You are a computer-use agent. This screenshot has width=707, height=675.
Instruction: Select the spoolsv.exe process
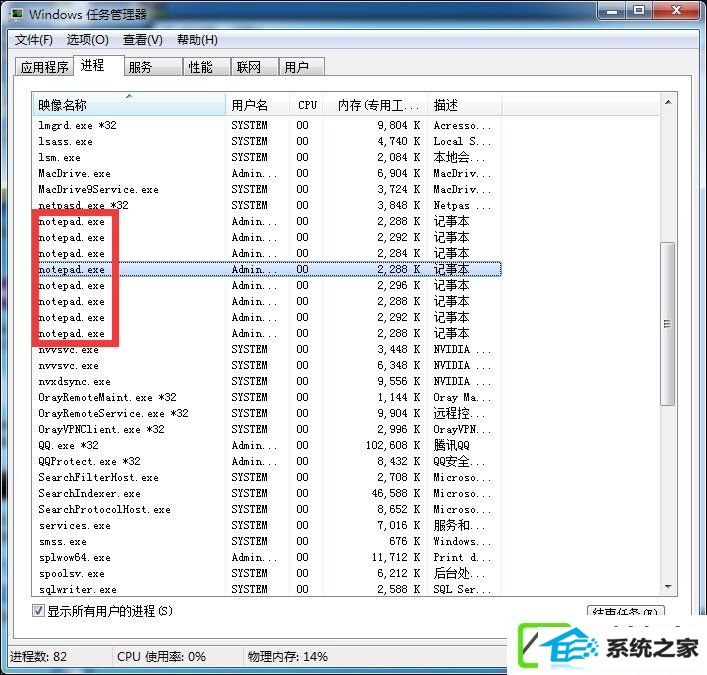(x=267, y=574)
